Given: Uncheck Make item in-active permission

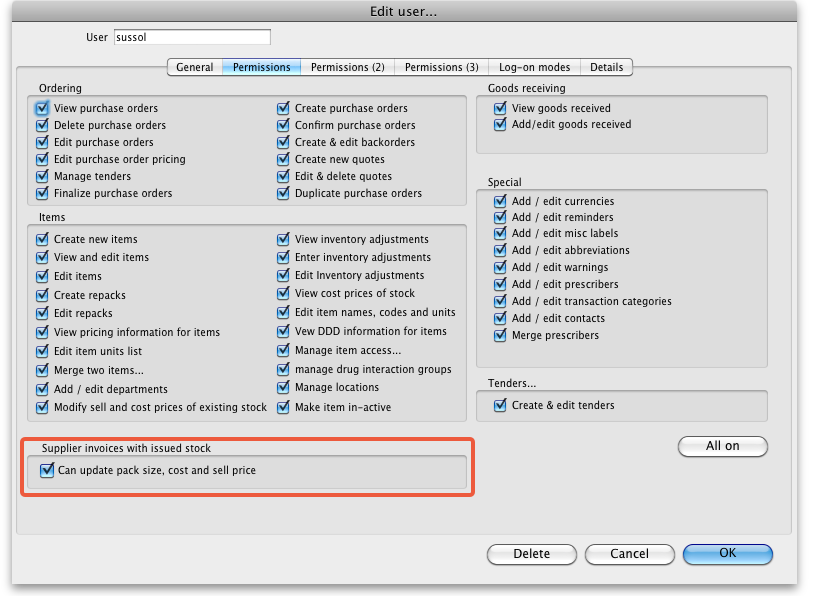Looking at the screenshot, I should [283, 407].
